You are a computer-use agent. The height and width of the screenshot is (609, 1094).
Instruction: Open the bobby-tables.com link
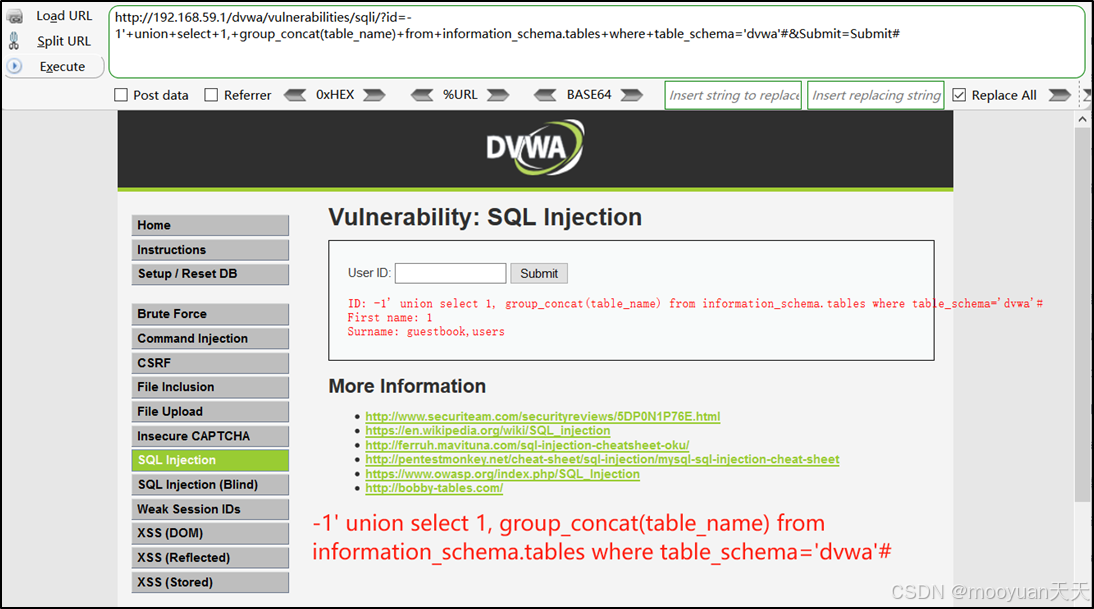pyautogui.click(x=434, y=488)
